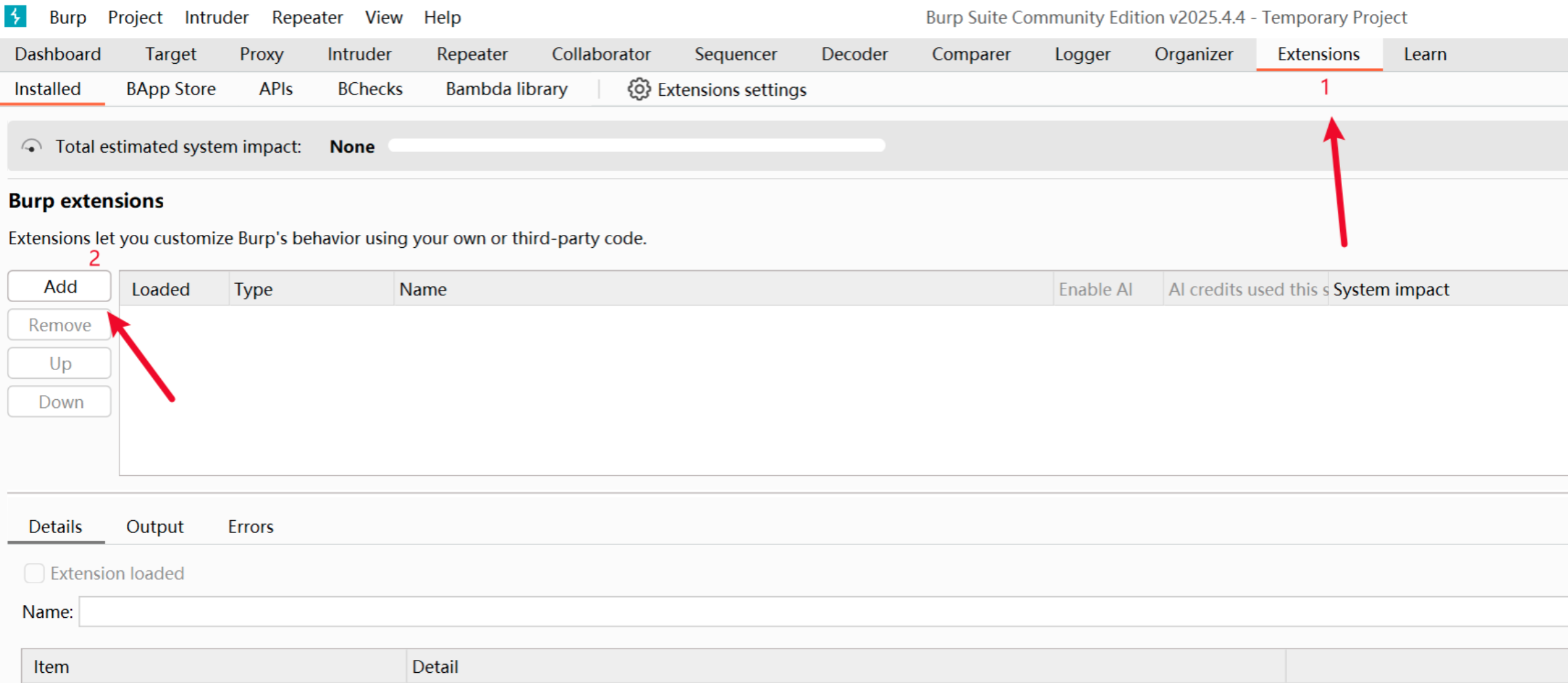The width and height of the screenshot is (1568, 683).
Task: Sort by the Loaded column header
Action: click(174, 289)
